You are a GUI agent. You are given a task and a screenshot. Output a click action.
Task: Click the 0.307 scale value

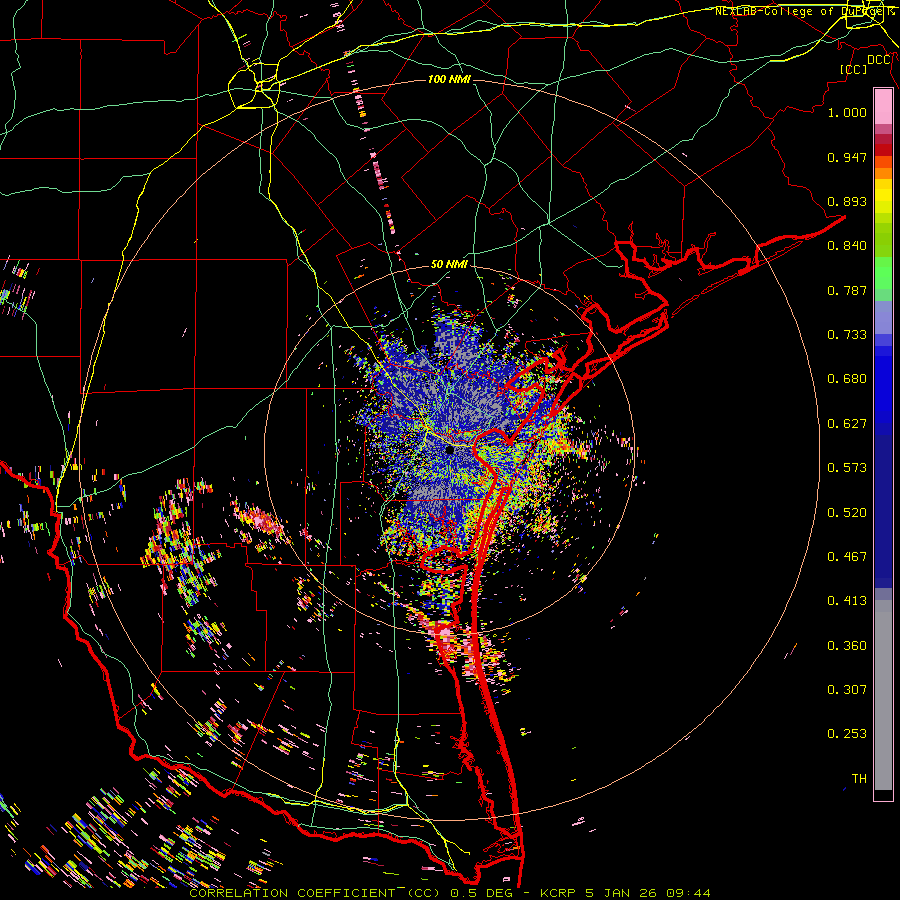847,690
